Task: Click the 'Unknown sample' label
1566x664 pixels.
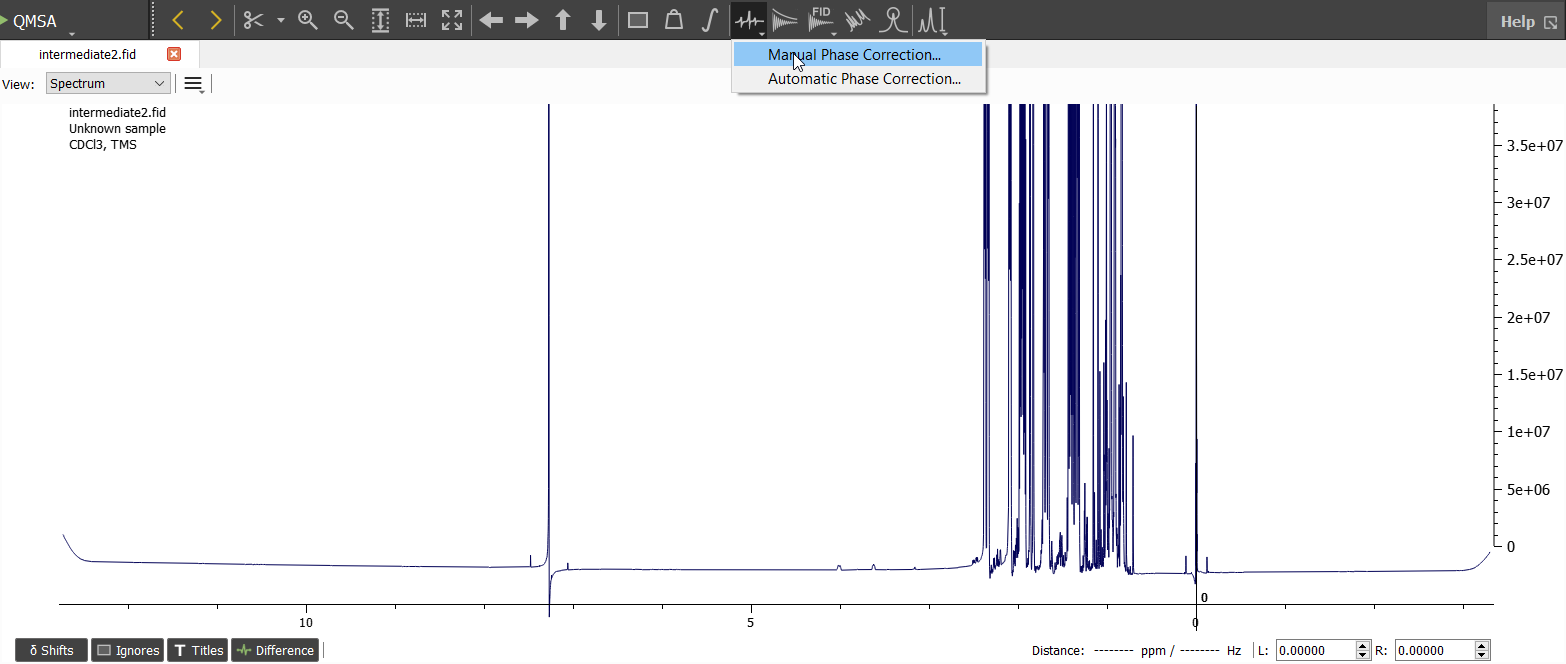Action: (117, 129)
